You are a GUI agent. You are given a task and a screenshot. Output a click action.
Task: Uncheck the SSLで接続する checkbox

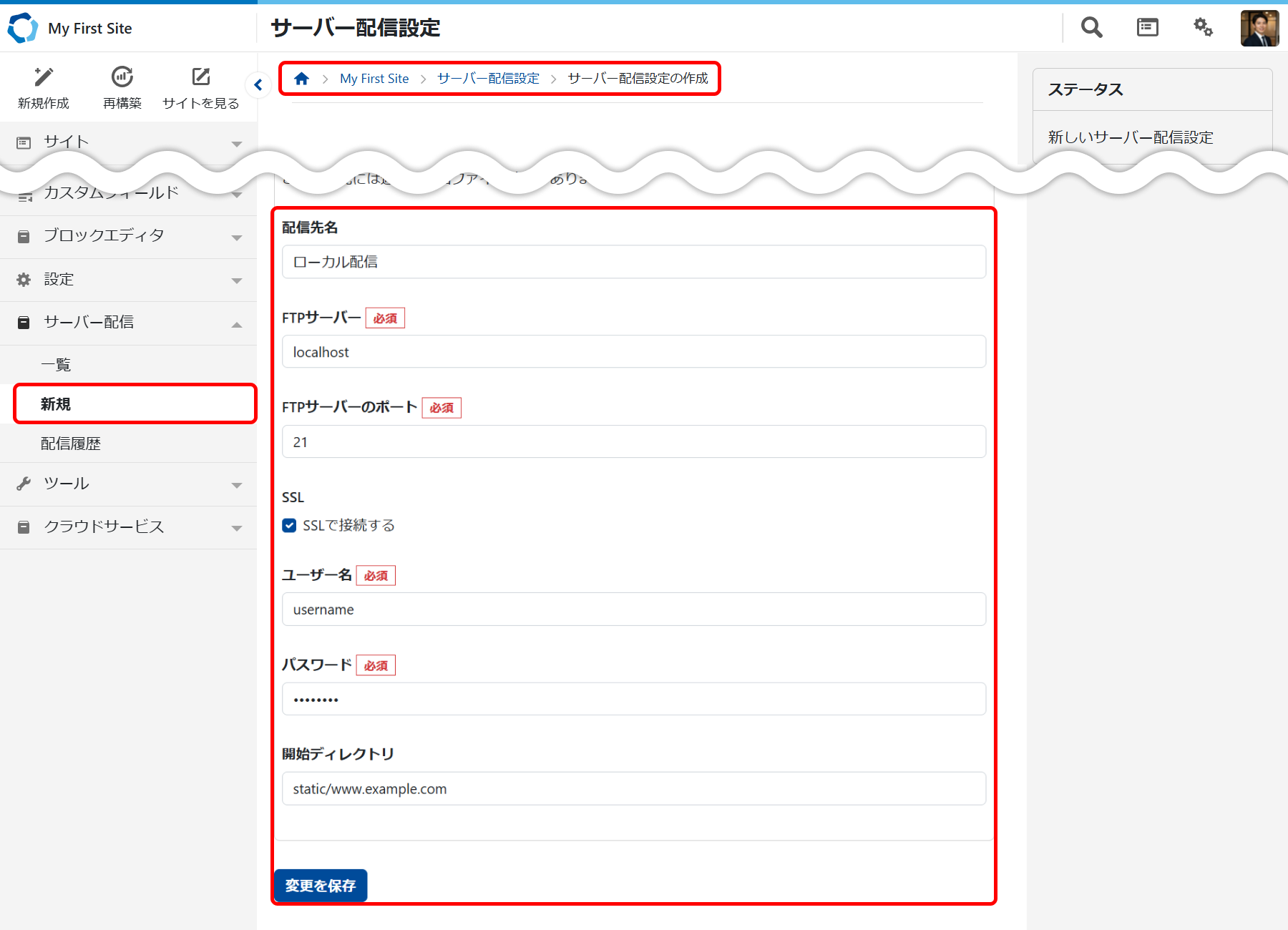(289, 525)
